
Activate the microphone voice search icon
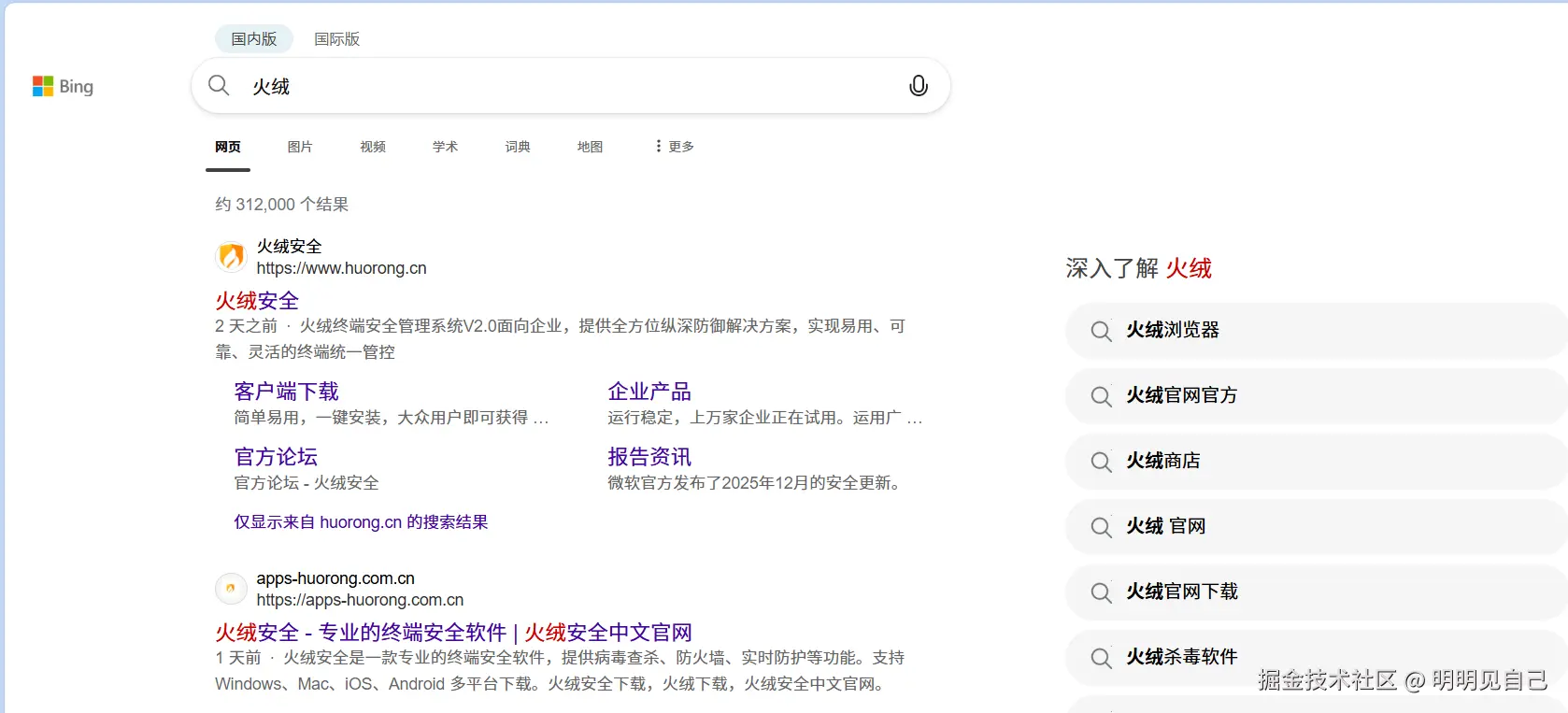[x=919, y=86]
